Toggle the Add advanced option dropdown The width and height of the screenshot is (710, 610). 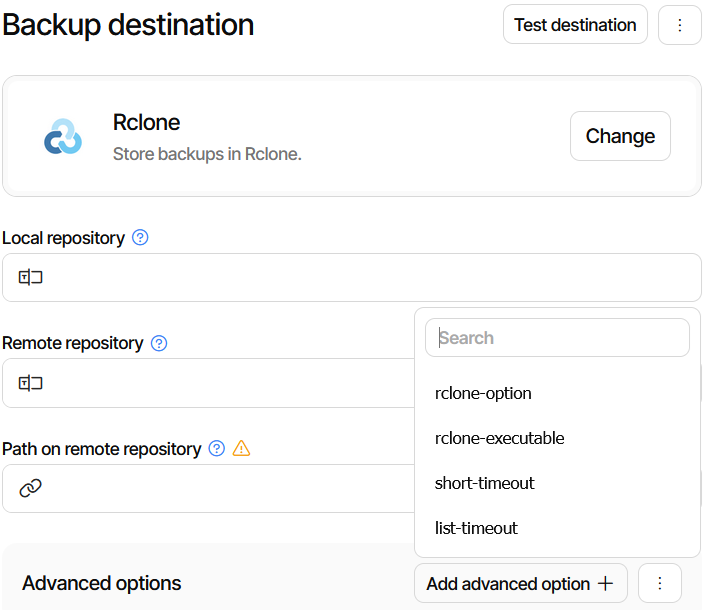520,583
